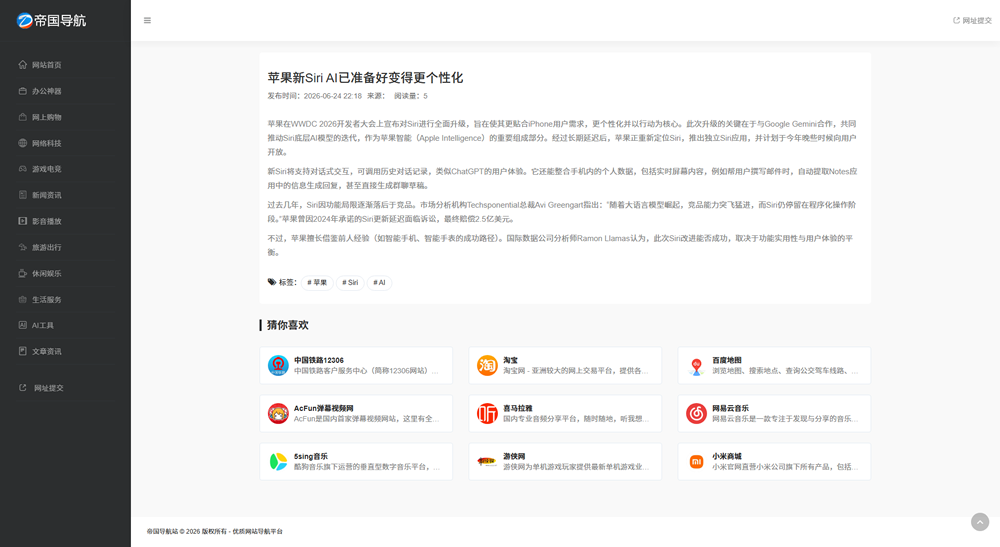Click the footer 帝国导航站 © 2026 copyright text
1000x547 pixels.
click(214, 531)
